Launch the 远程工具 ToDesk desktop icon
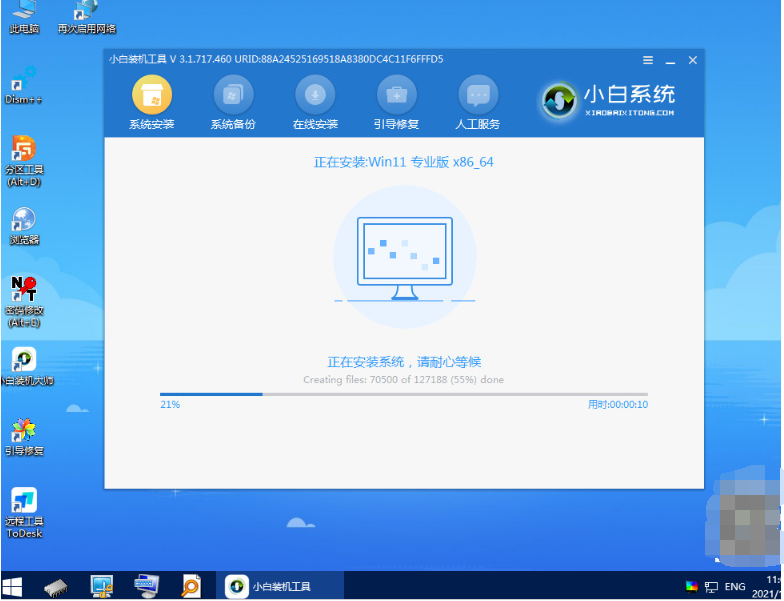The width and height of the screenshot is (784, 601). [x=23, y=508]
